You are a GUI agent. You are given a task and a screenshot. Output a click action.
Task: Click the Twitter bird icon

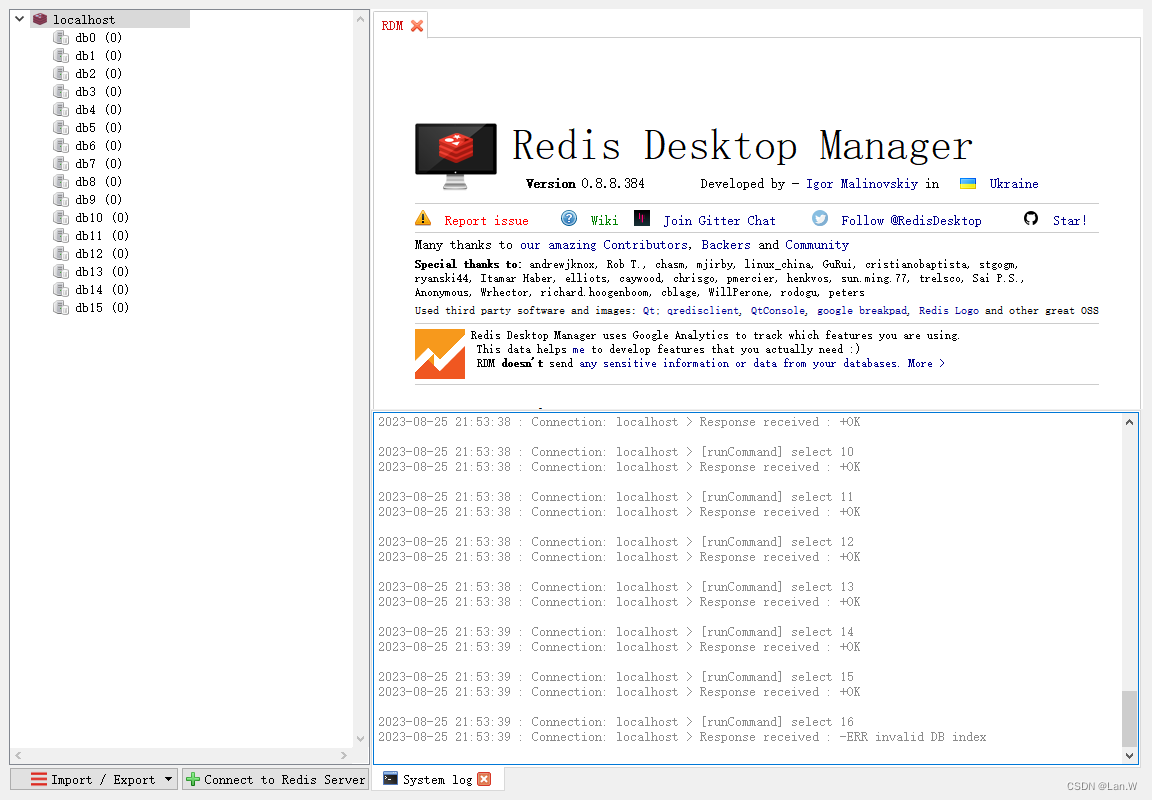tap(820, 218)
